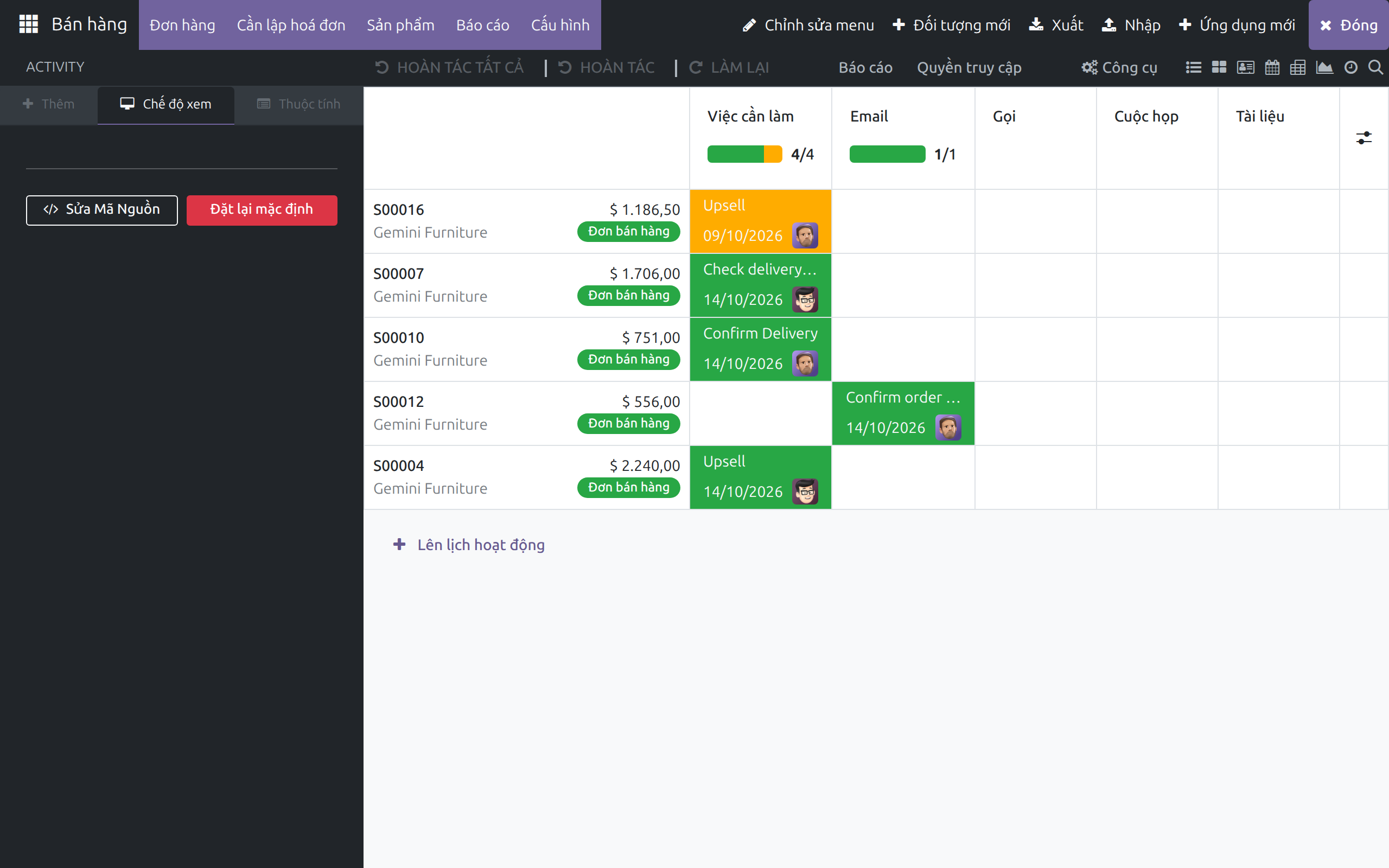Open Cần lập hoá đơn menu
The width and height of the screenshot is (1389, 868).
tap(291, 25)
